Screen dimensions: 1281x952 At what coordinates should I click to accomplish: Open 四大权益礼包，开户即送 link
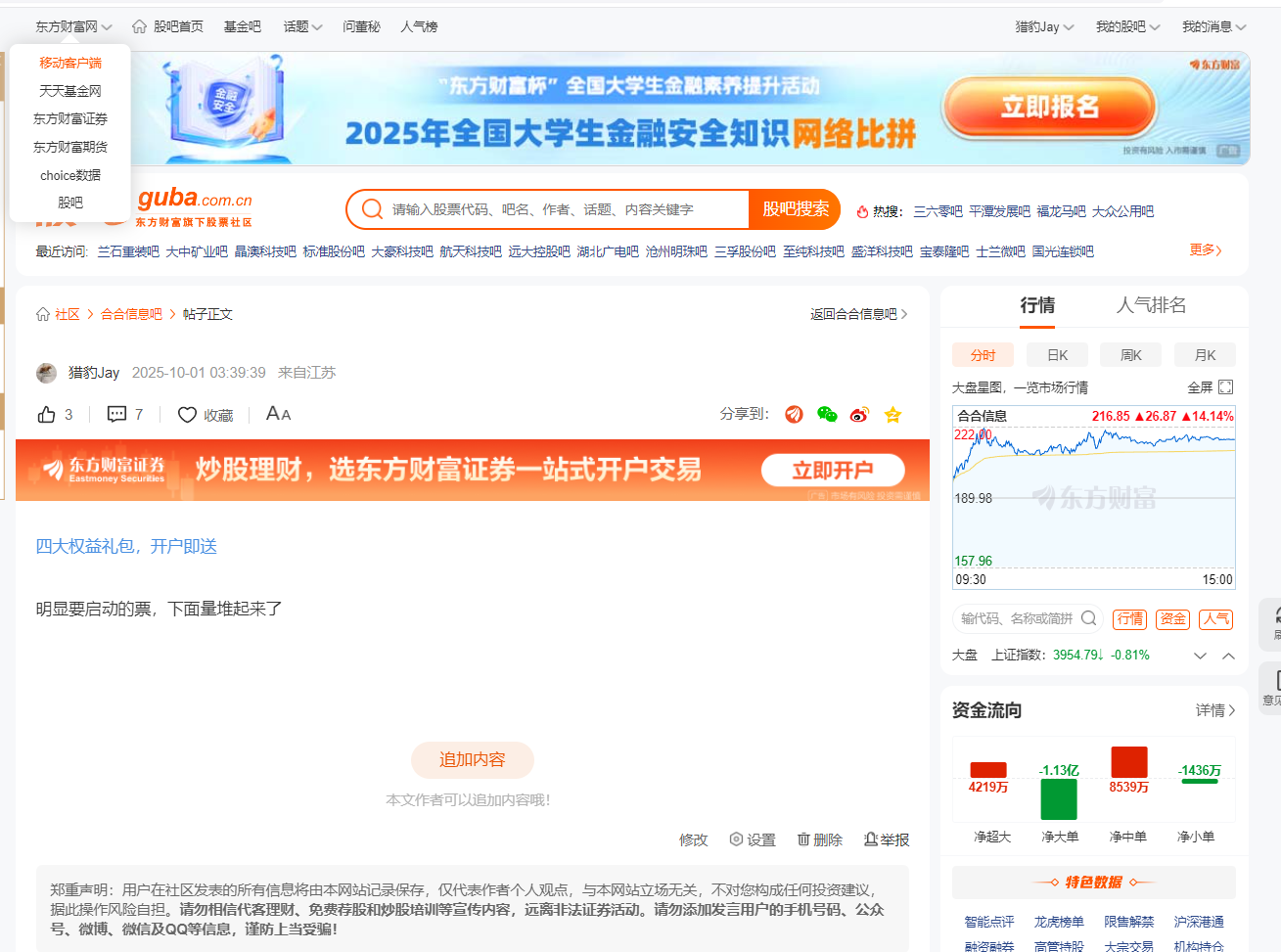[126, 546]
